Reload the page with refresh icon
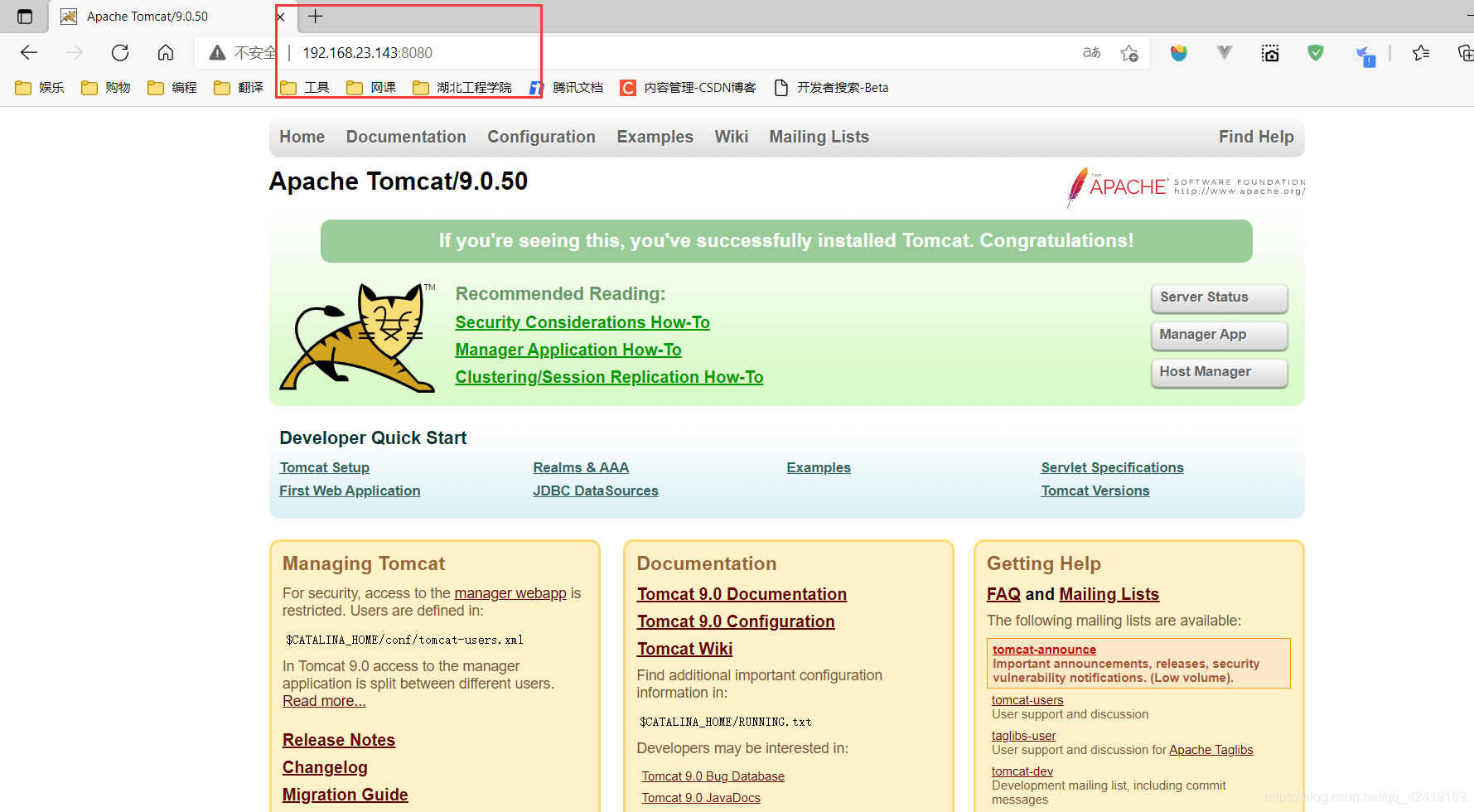The image size is (1474, 812). (x=120, y=53)
